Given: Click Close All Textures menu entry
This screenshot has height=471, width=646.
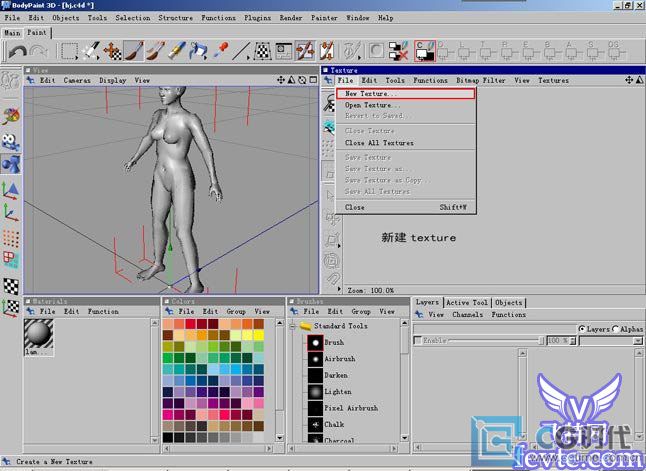Looking at the screenshot, I should coord(378,143).
